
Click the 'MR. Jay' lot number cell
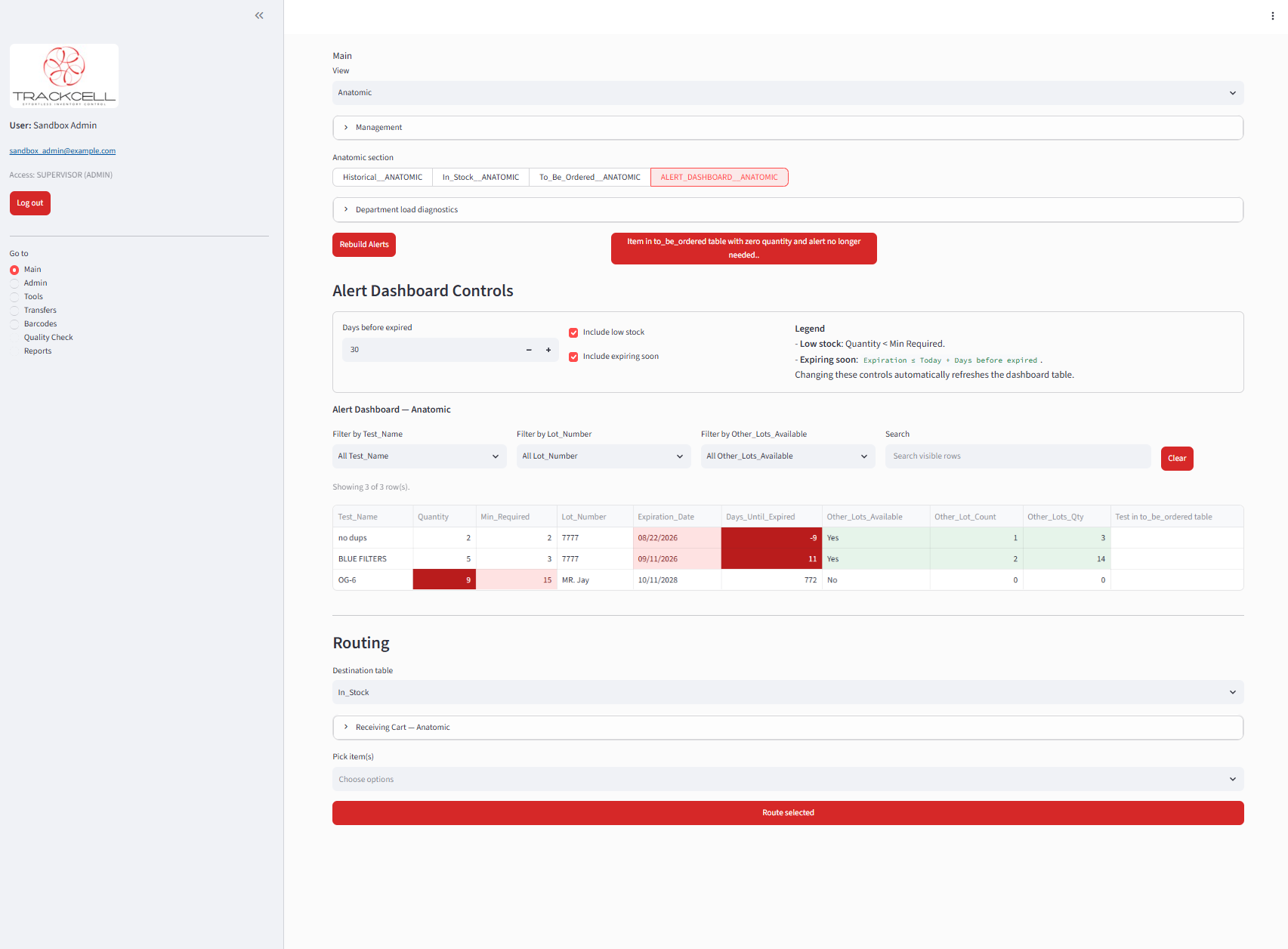click(595, 580)
